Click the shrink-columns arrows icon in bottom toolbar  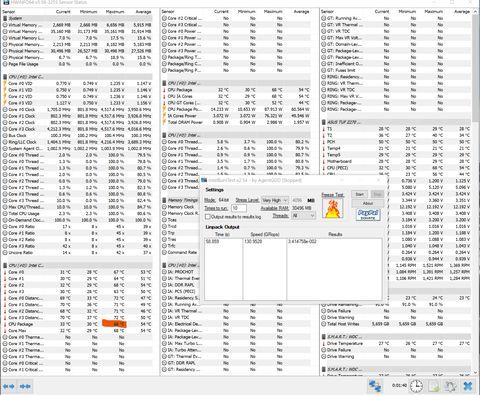[25, 386]
